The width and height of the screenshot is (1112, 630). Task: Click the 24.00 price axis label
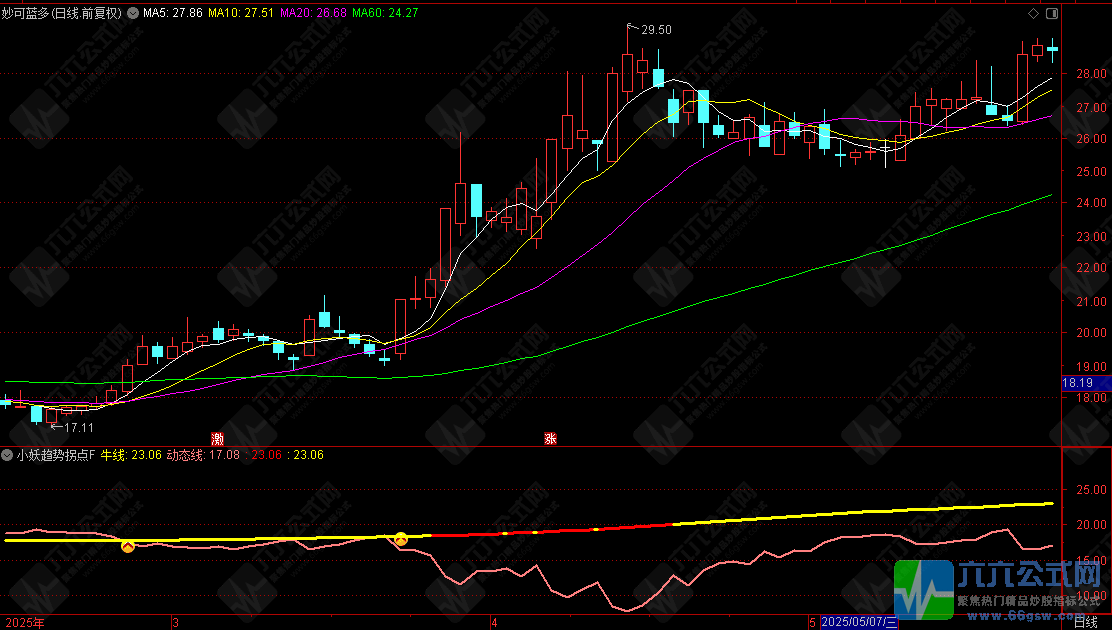click(x=1091, y=203)
